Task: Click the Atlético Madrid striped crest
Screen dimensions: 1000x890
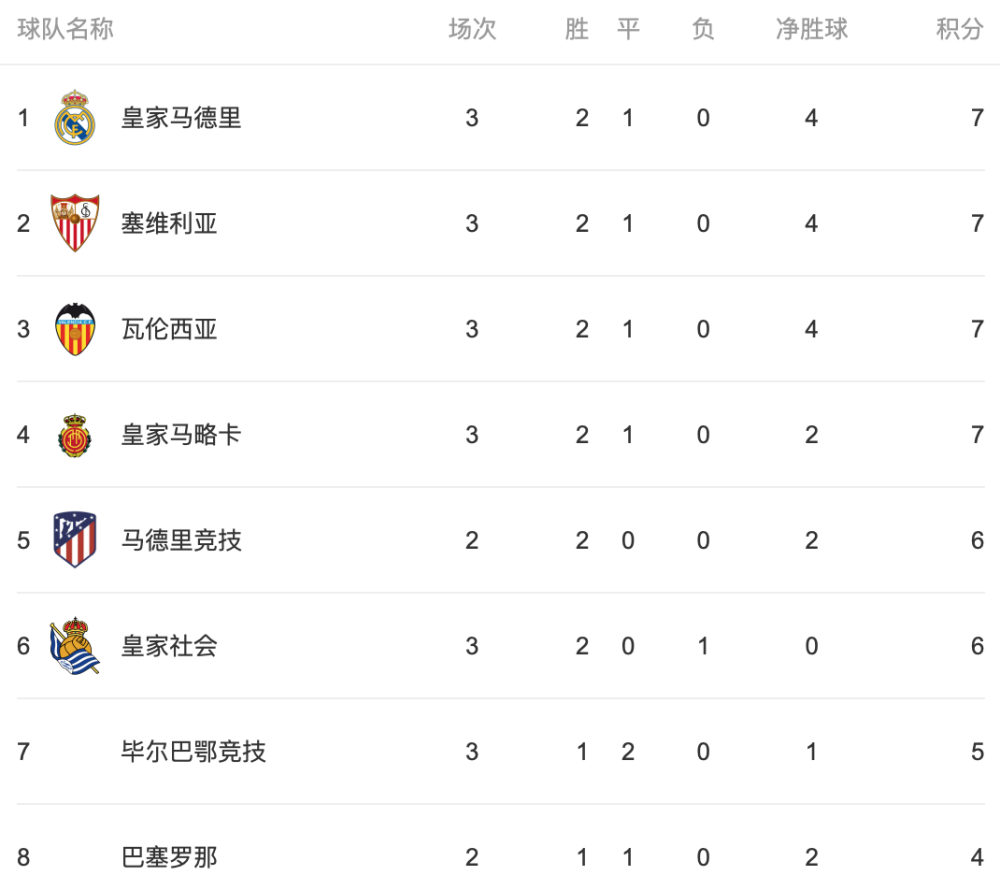Action: (75, 539)
